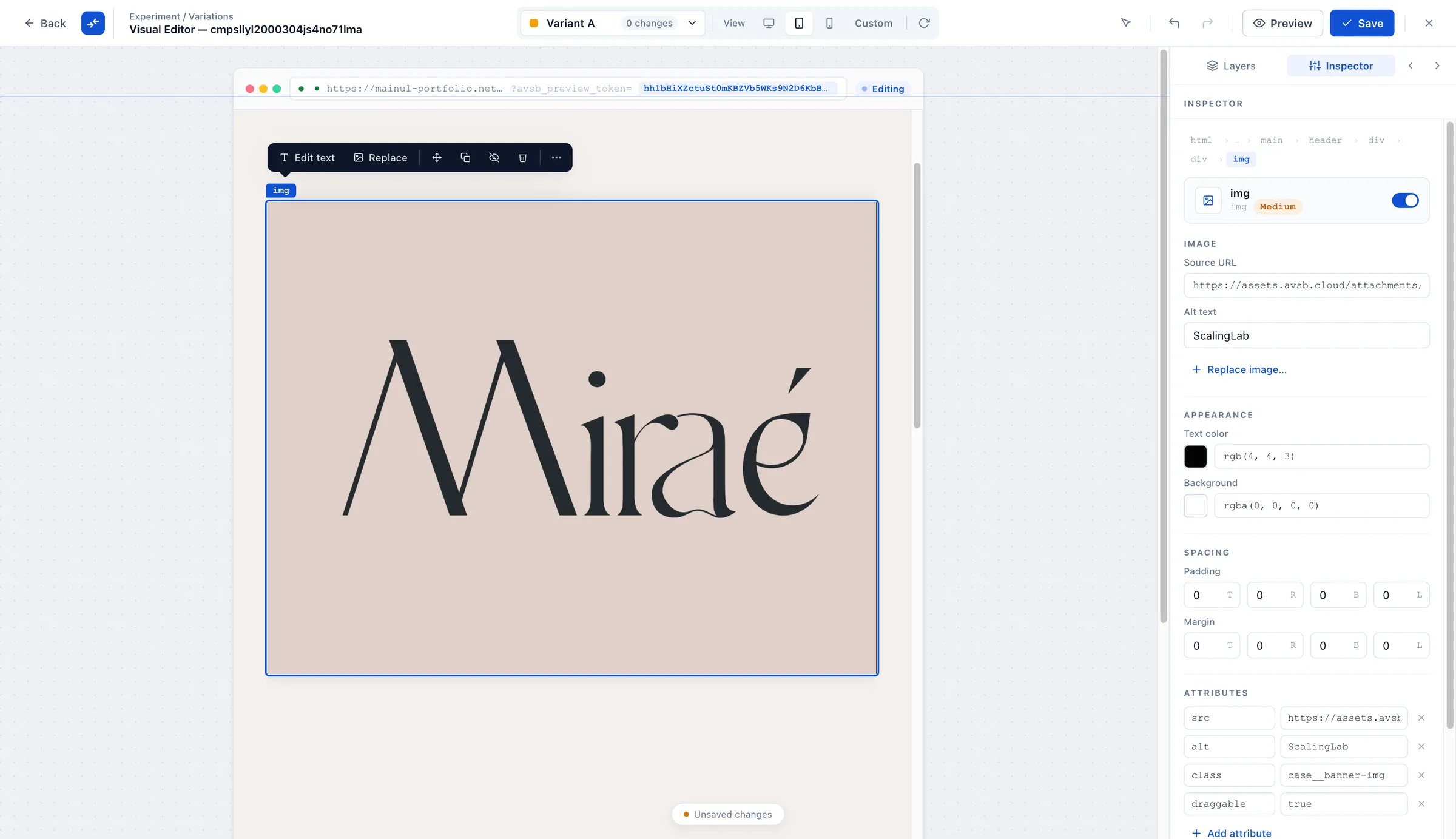Screen dimensions: 1456x839
Task: Duplicate the selected img element
Action: [x=465, y=158]
